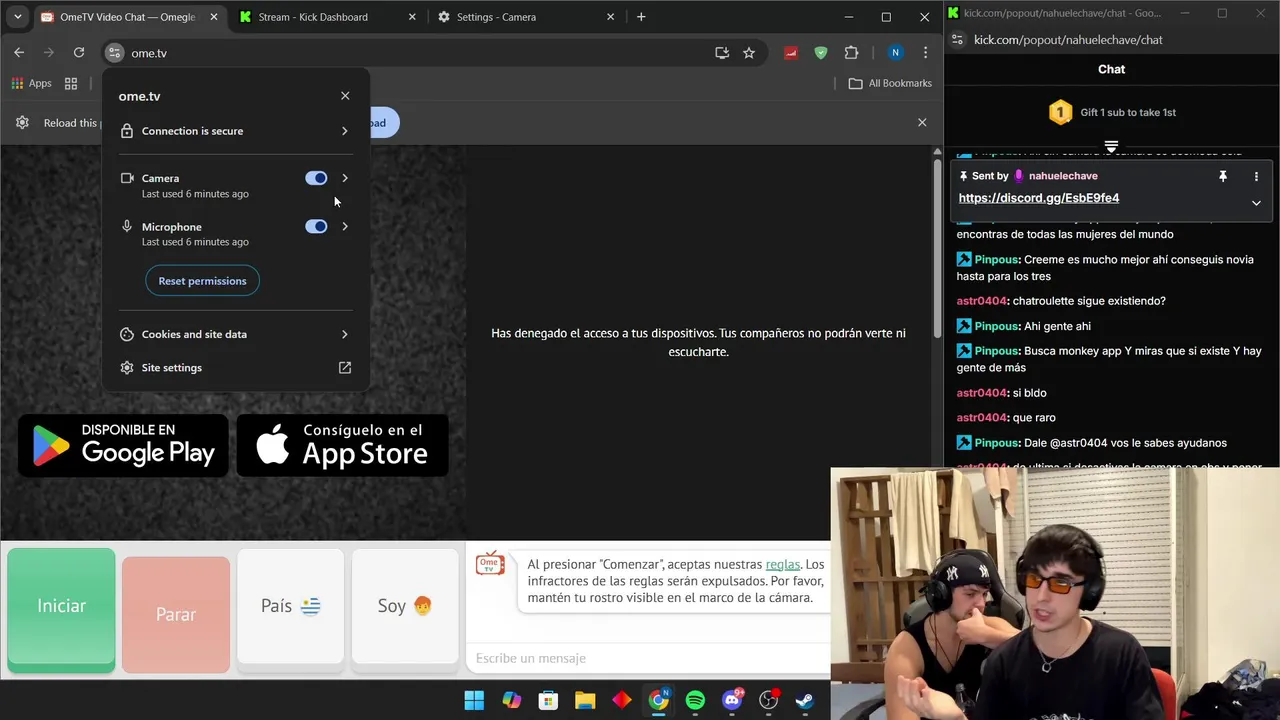
Task: Unpin the pinned message in Kick chat
Action: click(x=1222, y=176)
